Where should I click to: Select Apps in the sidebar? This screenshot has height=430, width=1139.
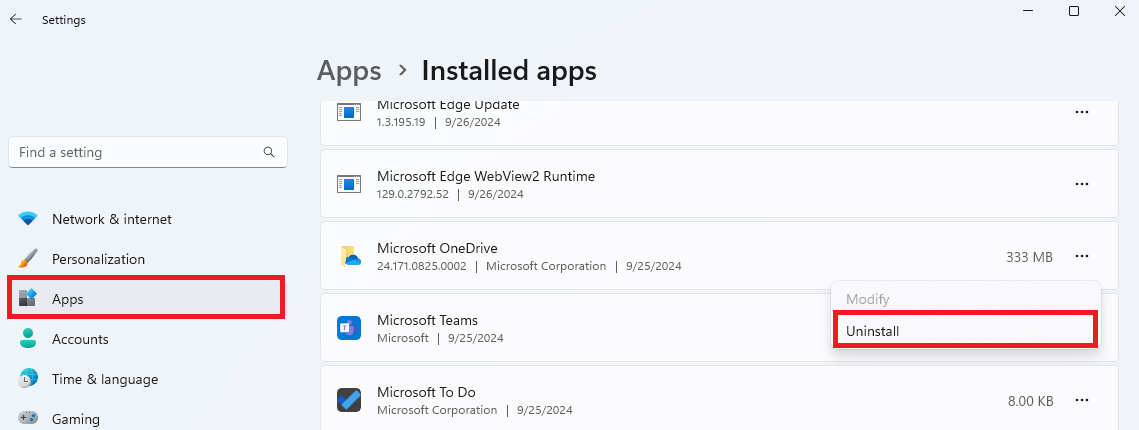click(146, 297)
